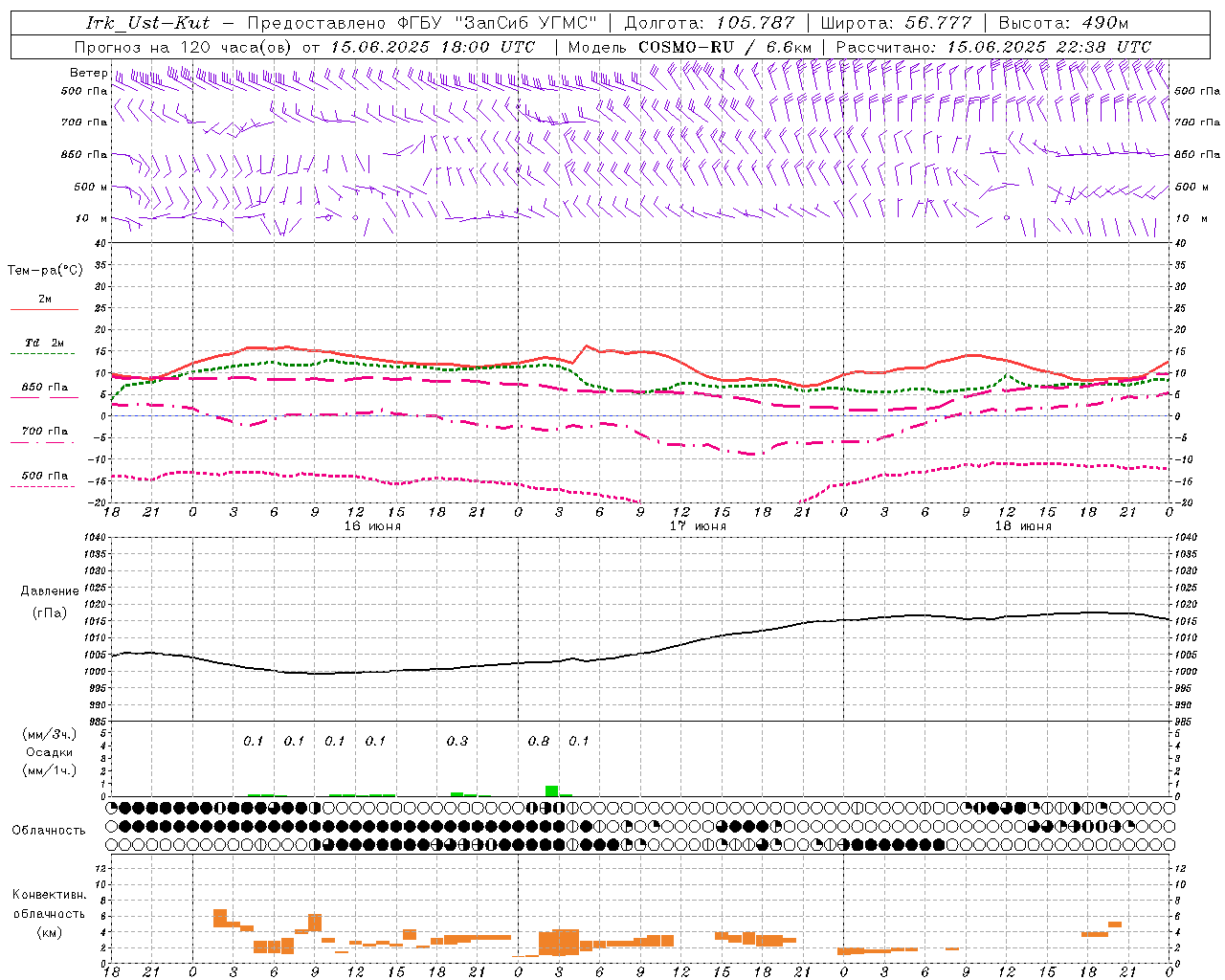
Task: Click the Тем-ра(°C) temperature panel label
Action: (x=45, y=271)
